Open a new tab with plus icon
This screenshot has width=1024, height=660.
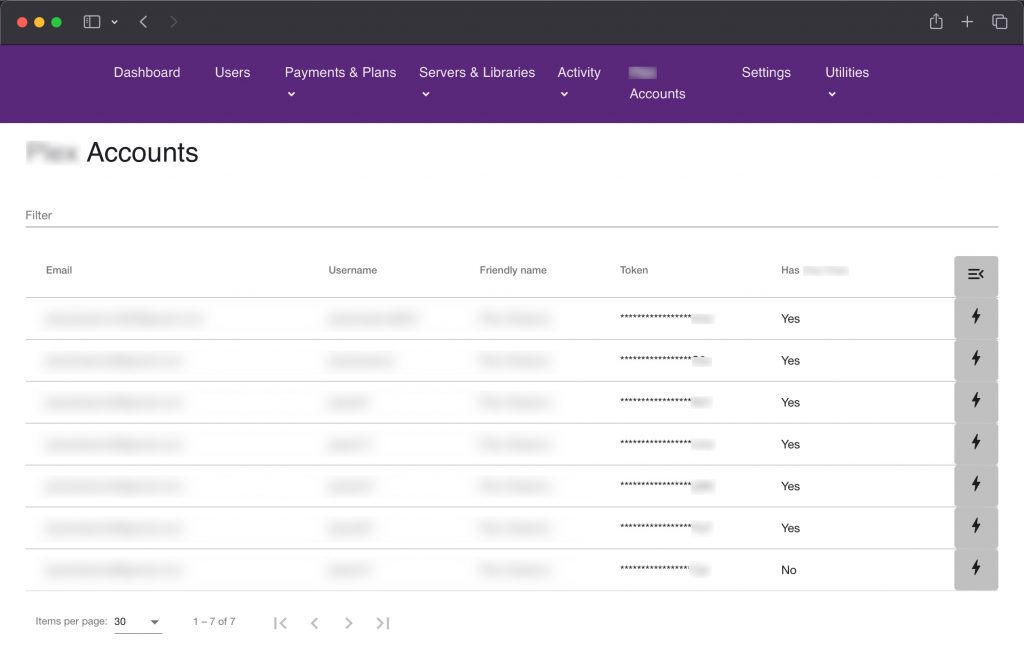[967, 22]
